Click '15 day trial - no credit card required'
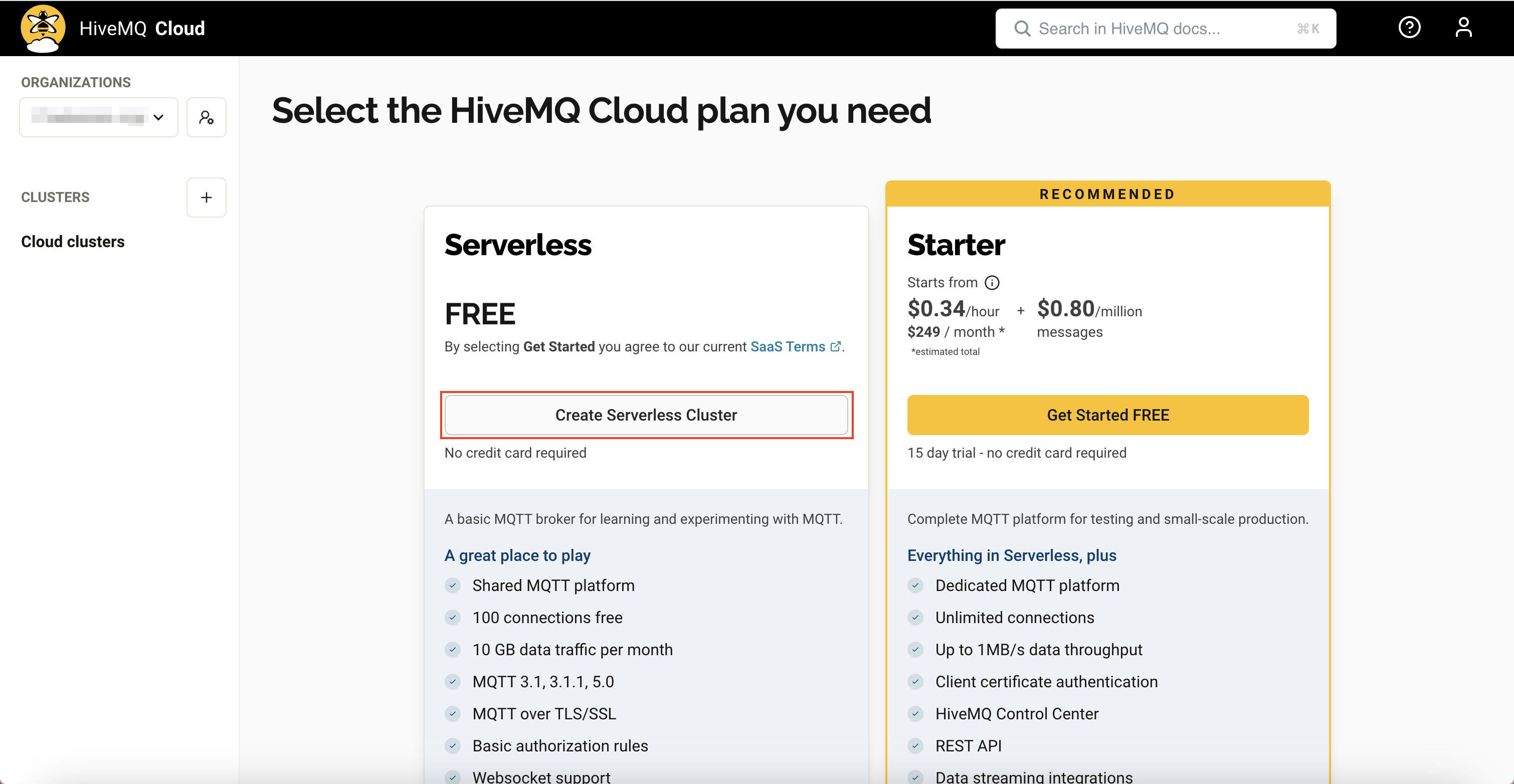 point(1017,453)
